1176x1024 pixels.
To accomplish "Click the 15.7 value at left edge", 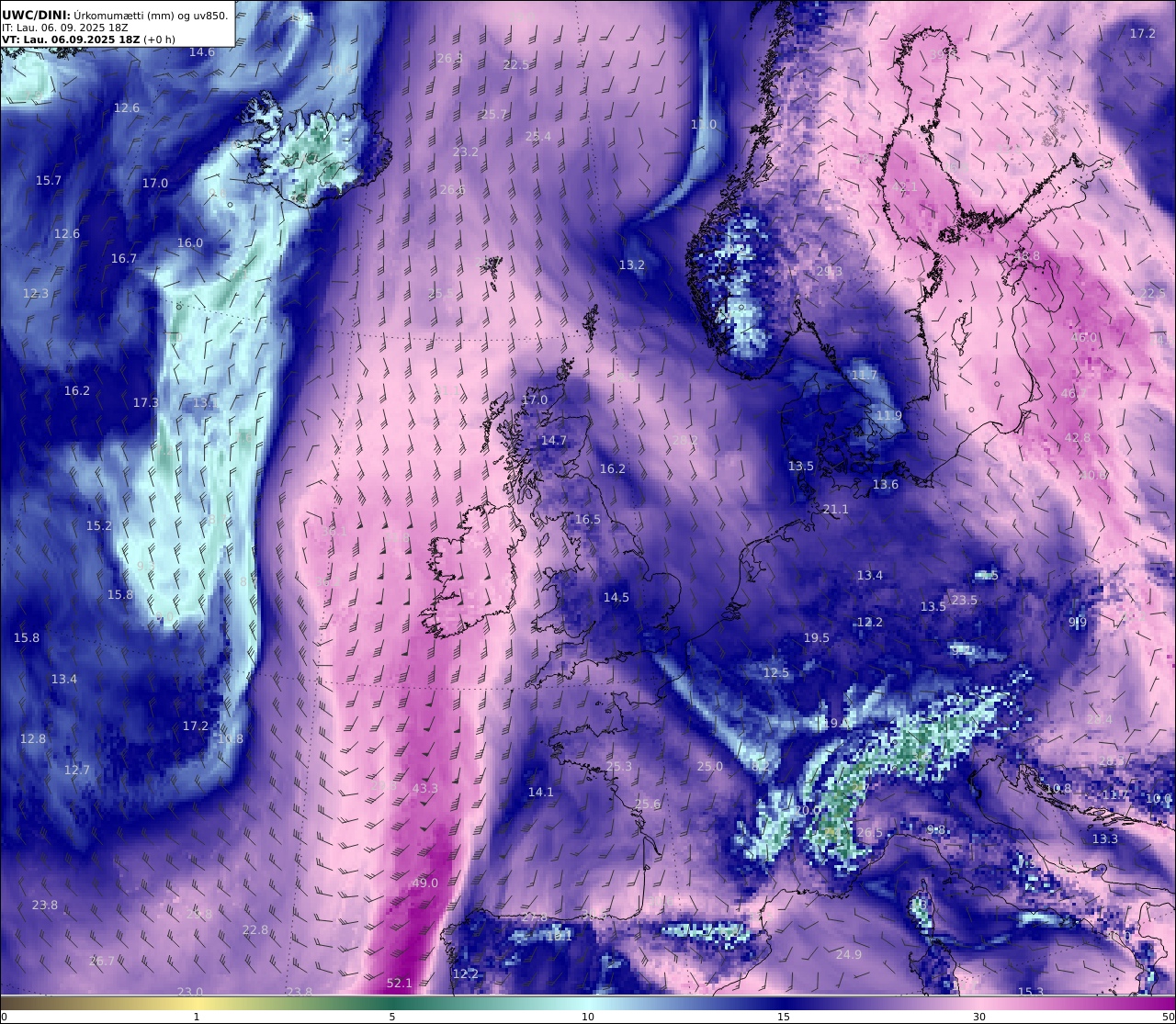I will [x=49, y=180].
